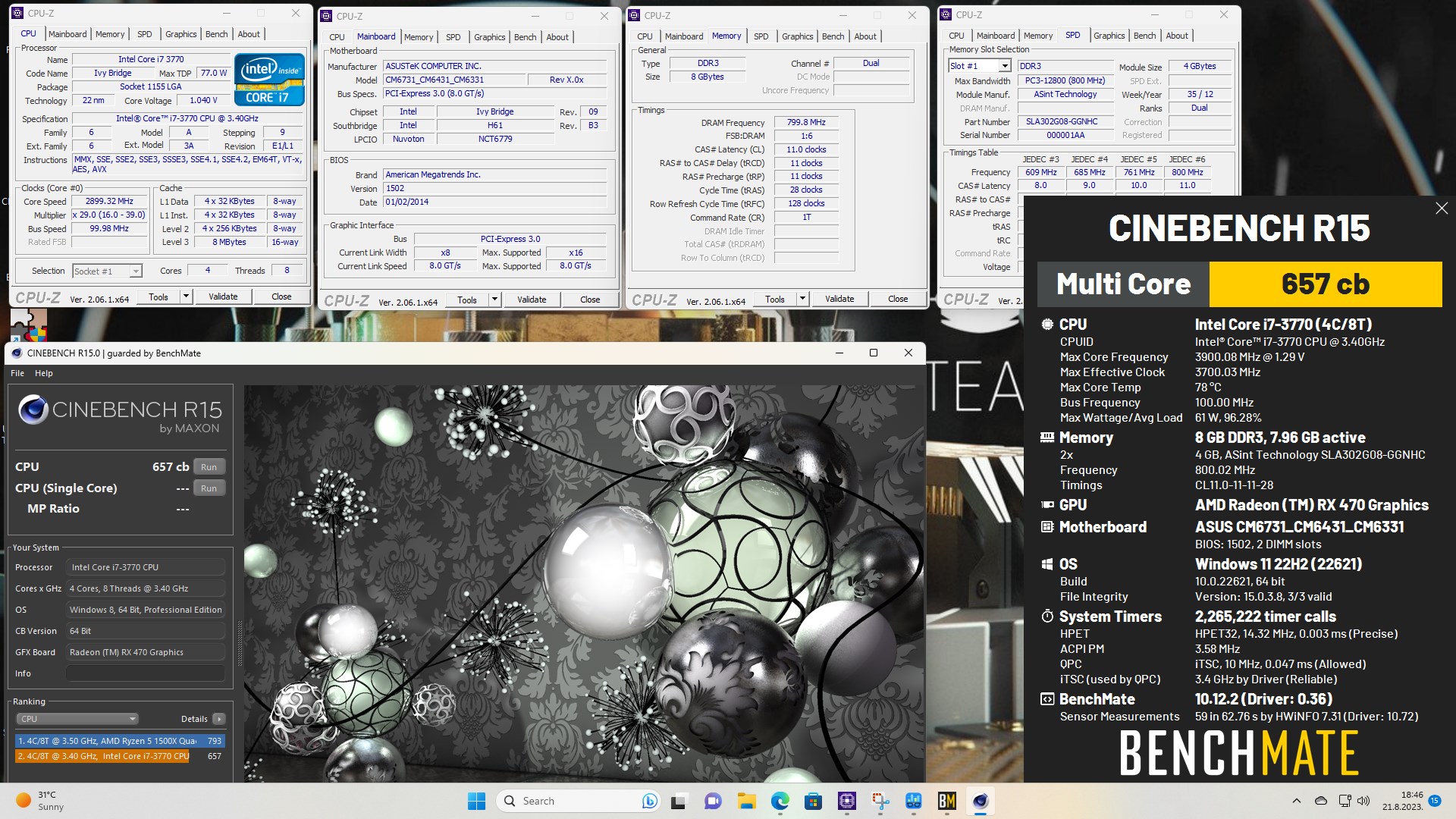Open the CPU ranking dropdown in Cinebench

click(77, 719)
